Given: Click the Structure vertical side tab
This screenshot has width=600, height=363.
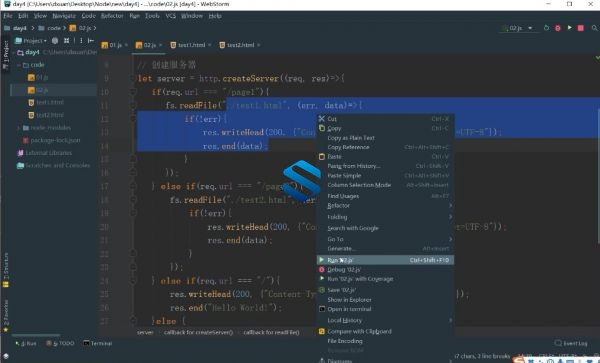Looking at the screenshot, I should point(5,270).
